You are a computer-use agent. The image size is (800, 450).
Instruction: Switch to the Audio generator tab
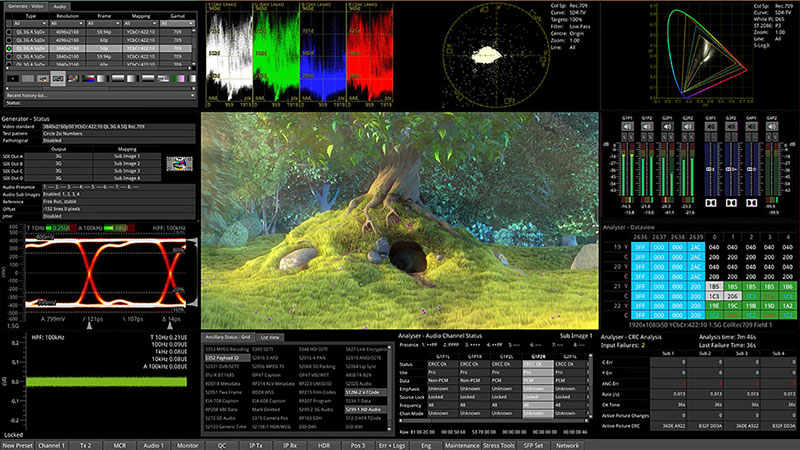click(61, 6)
